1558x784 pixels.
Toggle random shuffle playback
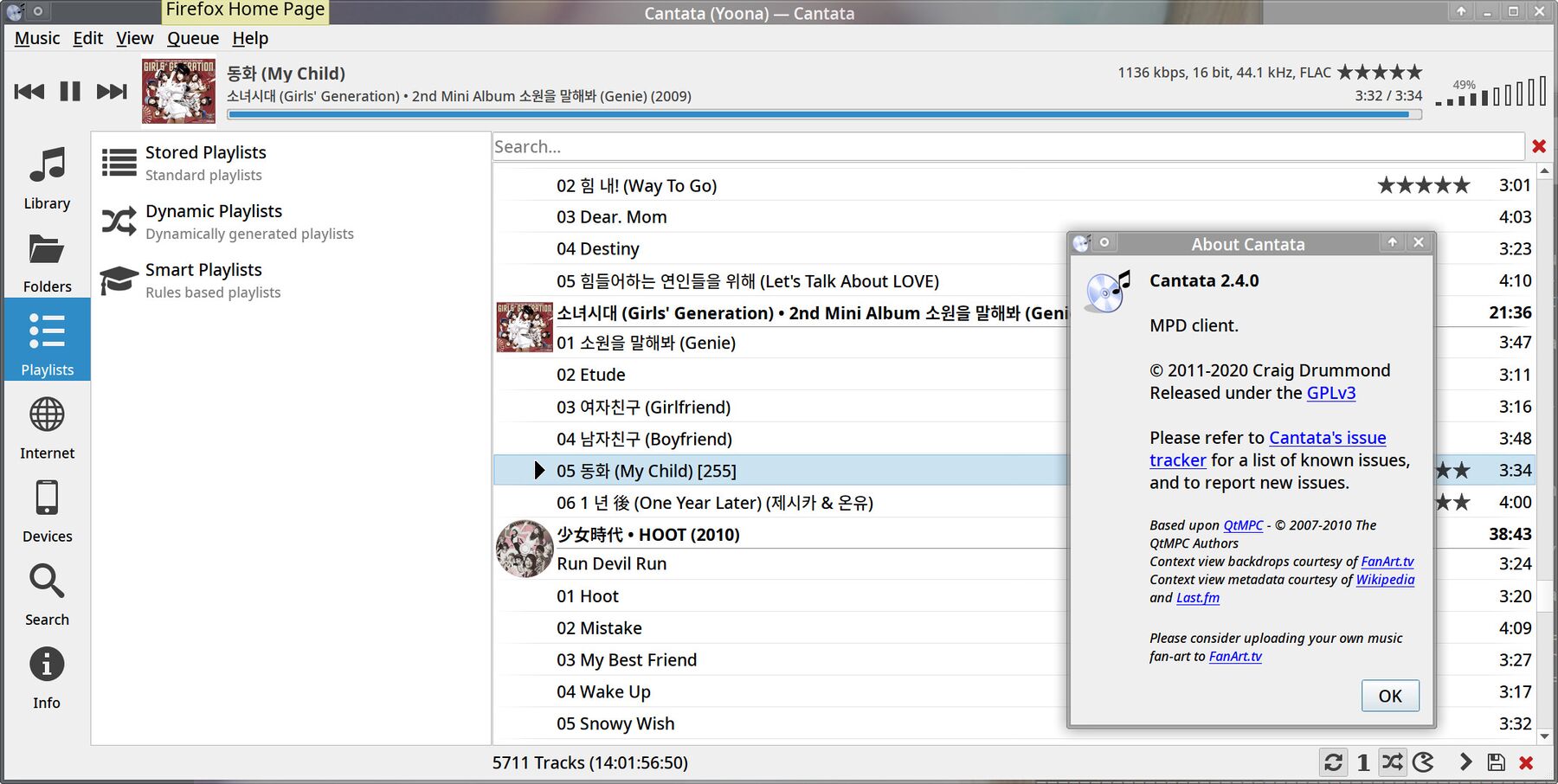(1392, 762)
